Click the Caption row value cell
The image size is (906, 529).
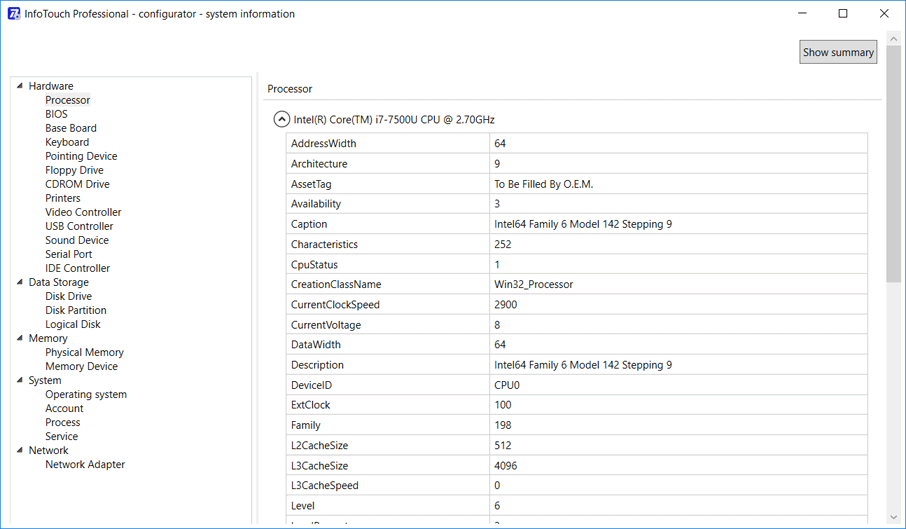pos(678,224)
